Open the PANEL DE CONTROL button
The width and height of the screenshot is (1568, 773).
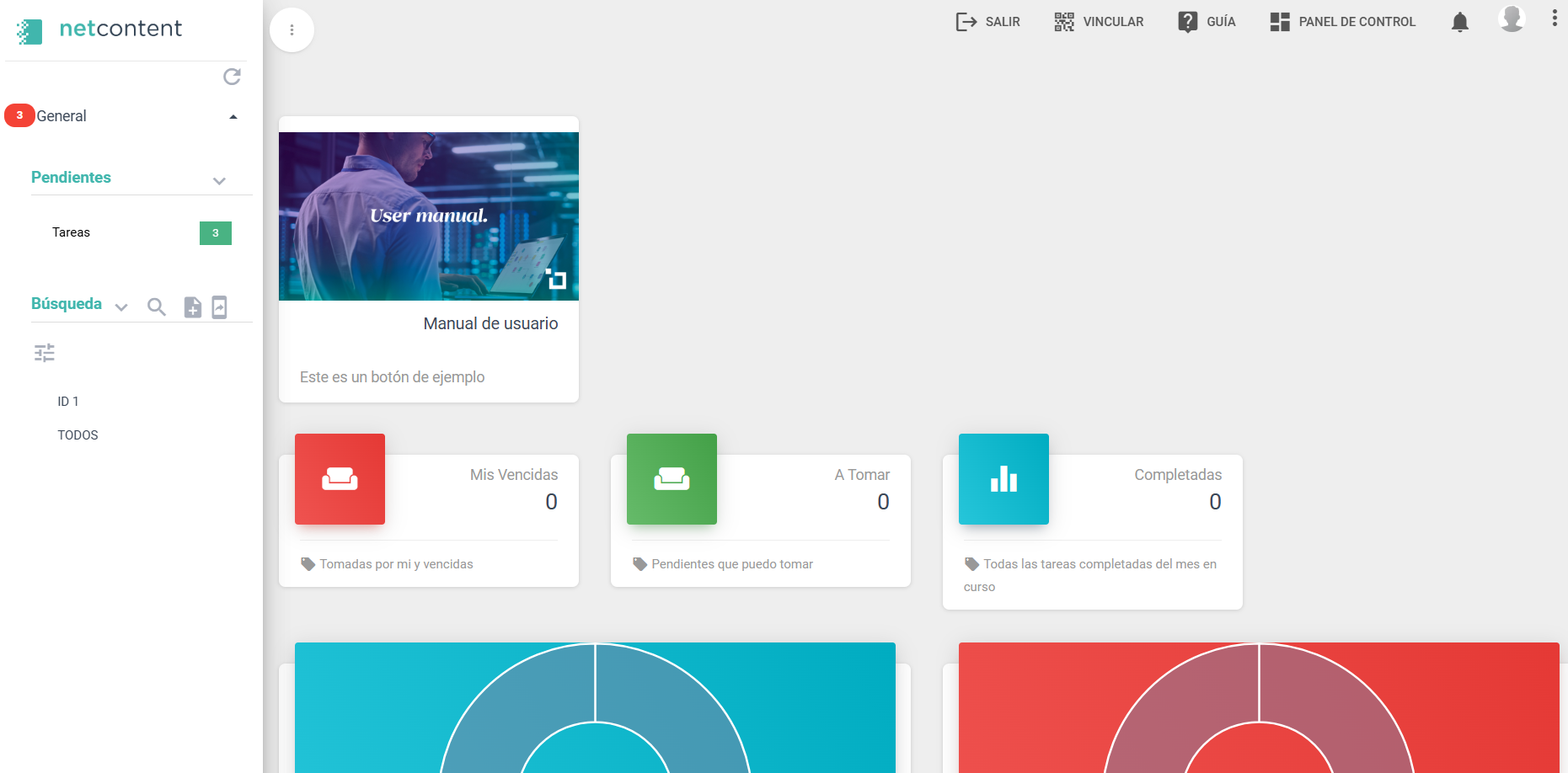[1342, 22]
